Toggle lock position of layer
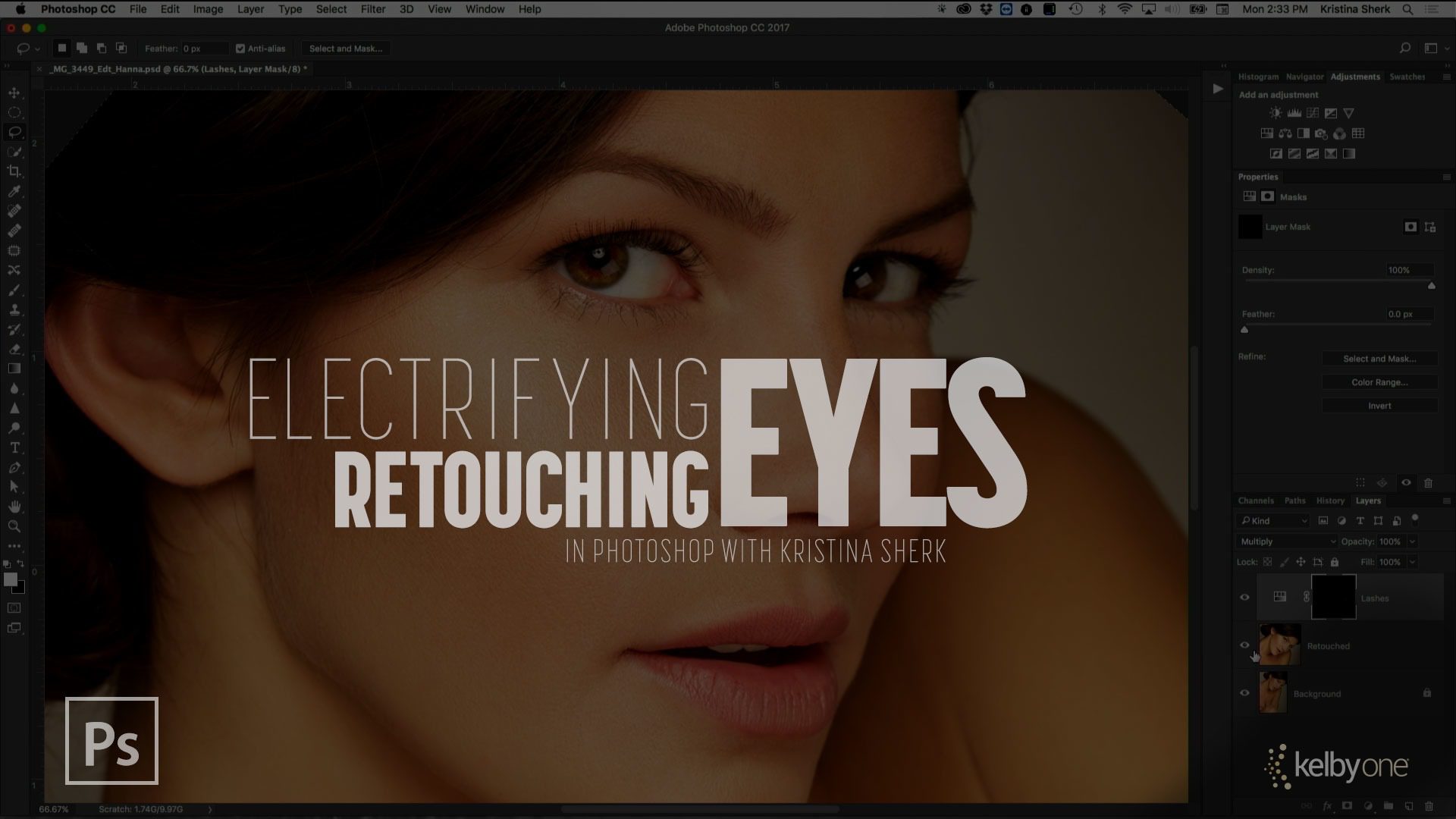This screenshot has width=1456, height=819. [1301, 562]
